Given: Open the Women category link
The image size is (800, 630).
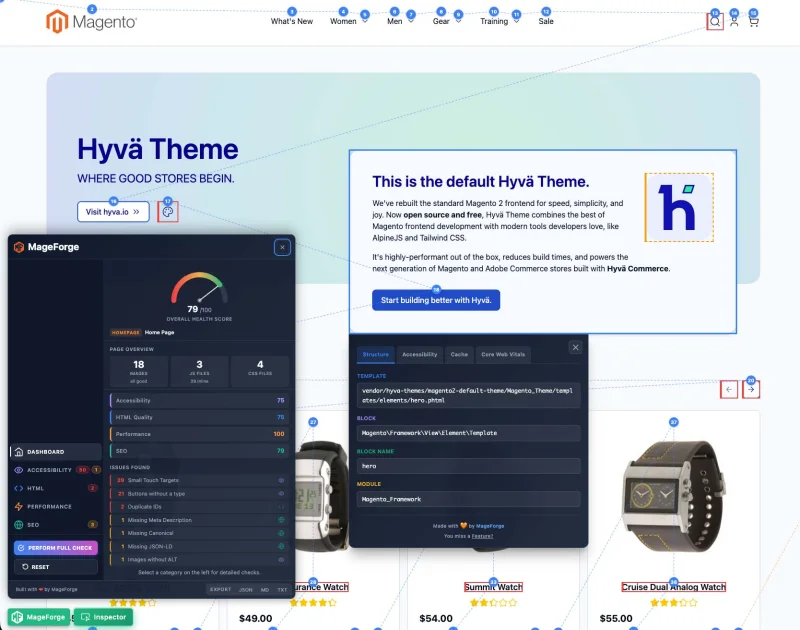Looking at the screenshot, I should tap(343, 21).
